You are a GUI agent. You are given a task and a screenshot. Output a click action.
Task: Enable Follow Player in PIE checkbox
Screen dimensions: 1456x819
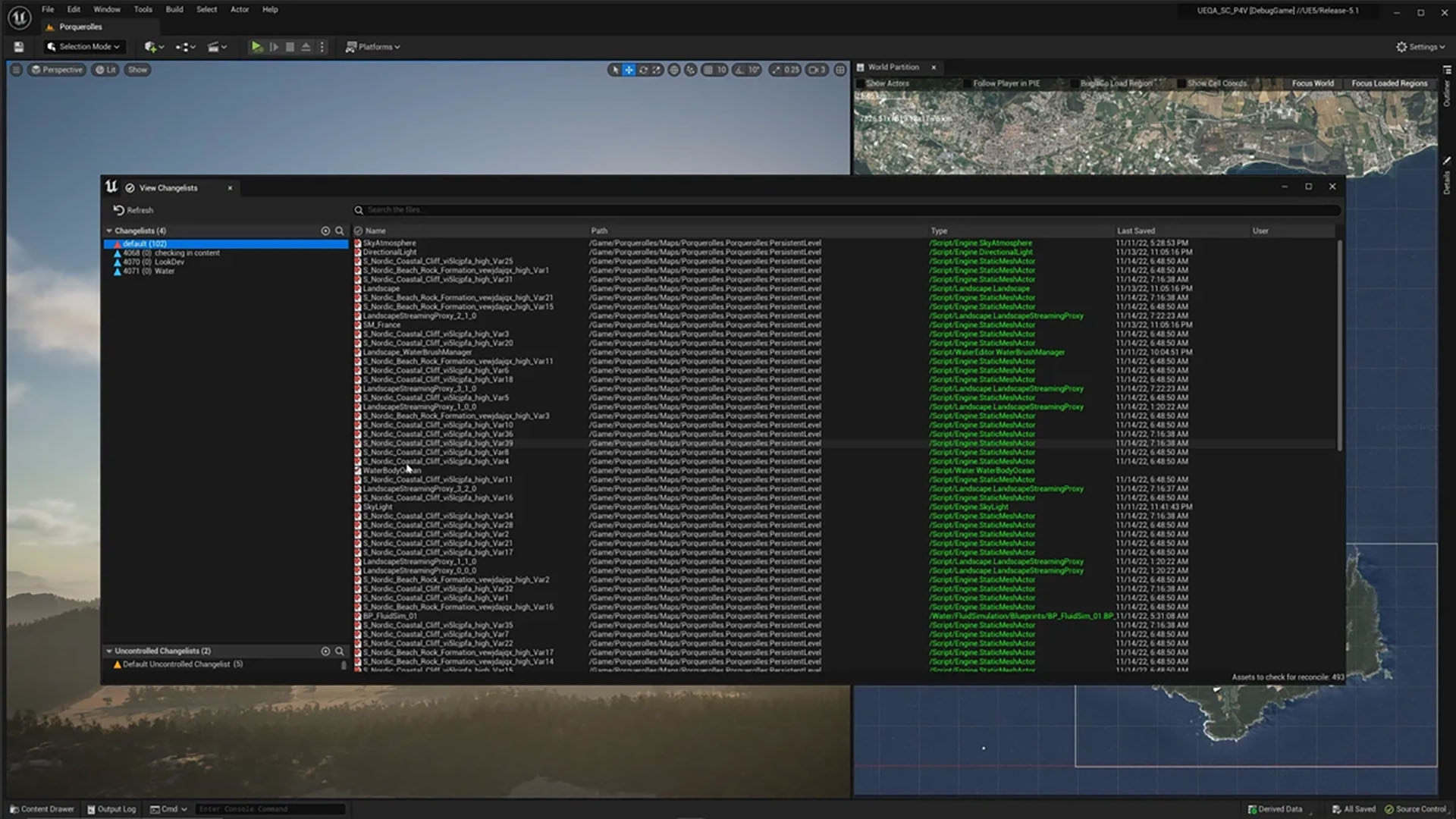click(968, 83)
